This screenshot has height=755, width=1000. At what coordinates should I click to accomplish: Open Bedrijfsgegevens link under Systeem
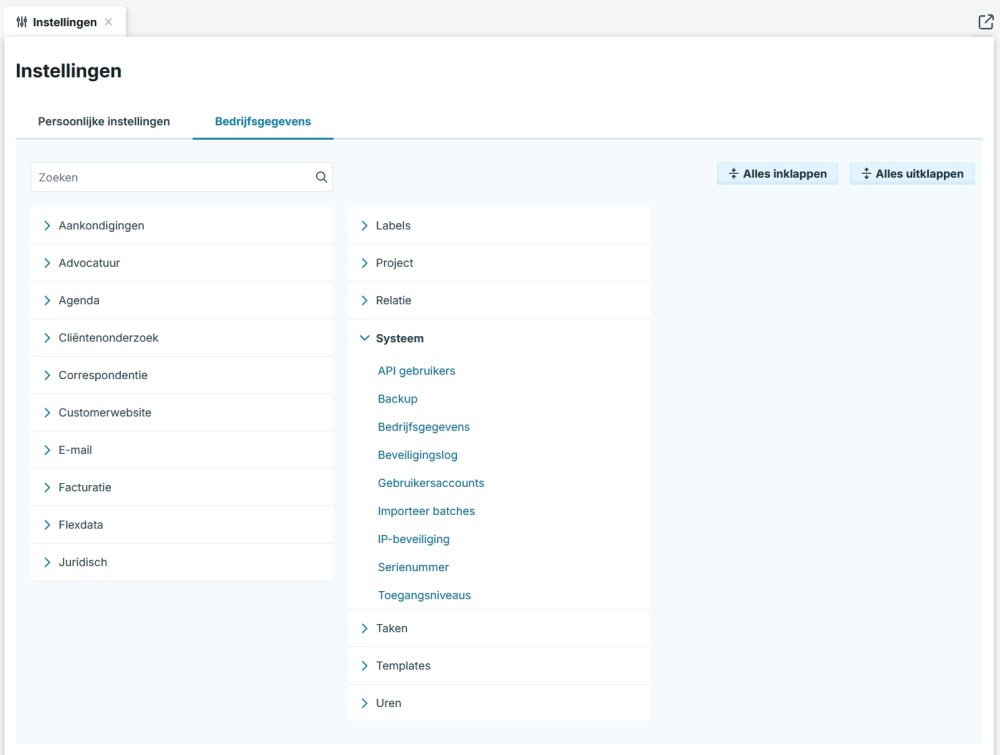(x=423, y=427)
